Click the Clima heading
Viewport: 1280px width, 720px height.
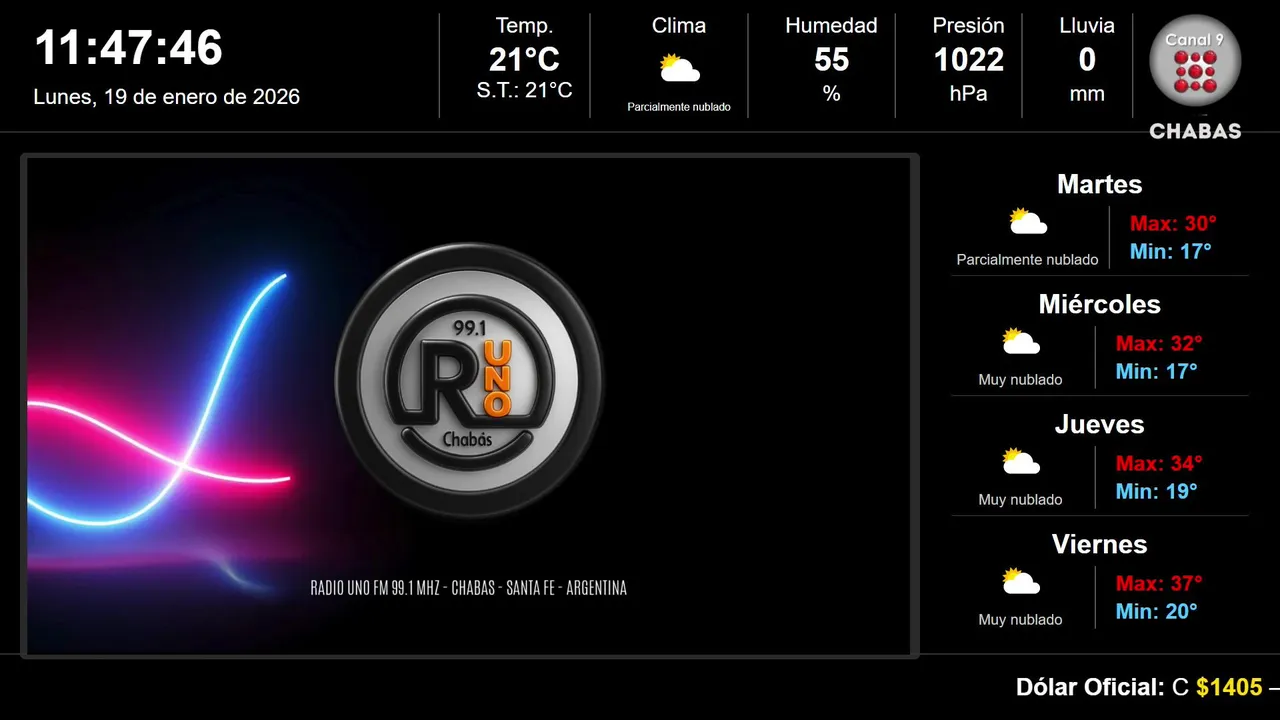(679, 26)
